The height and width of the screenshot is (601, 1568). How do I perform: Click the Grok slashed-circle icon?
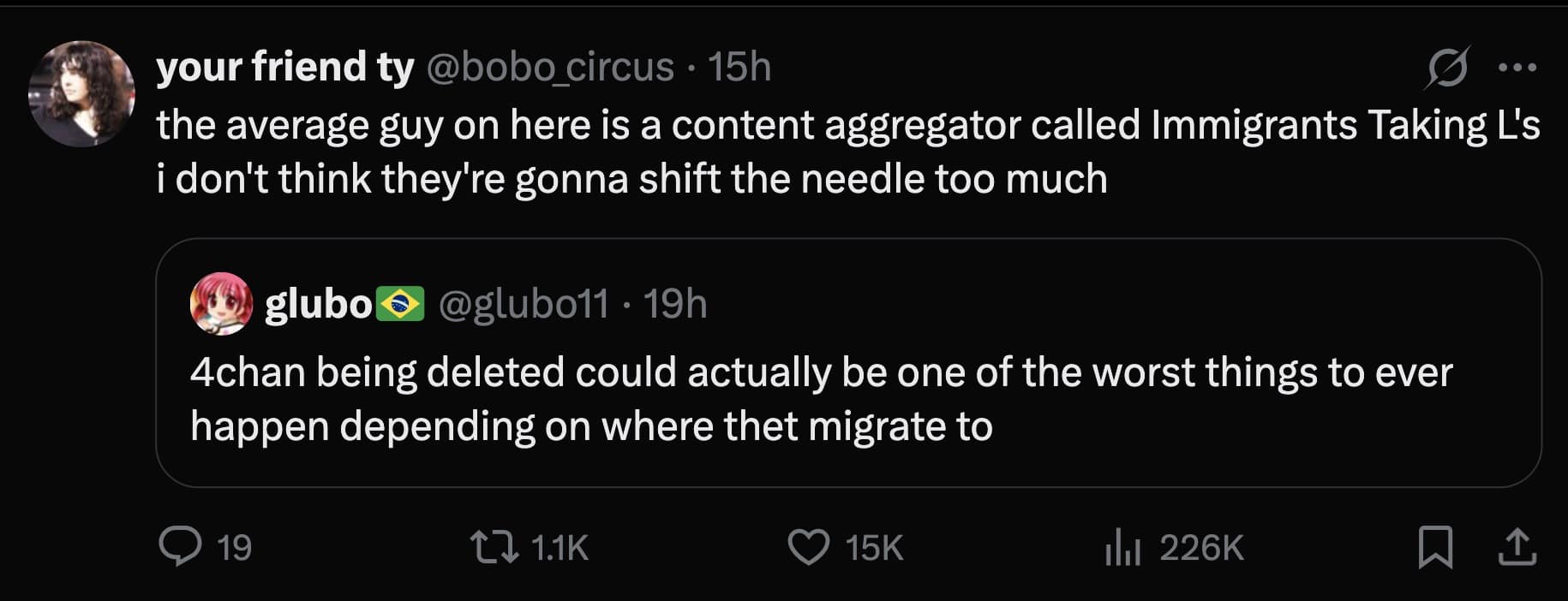pyautogui.click(x=1447, y=68)
